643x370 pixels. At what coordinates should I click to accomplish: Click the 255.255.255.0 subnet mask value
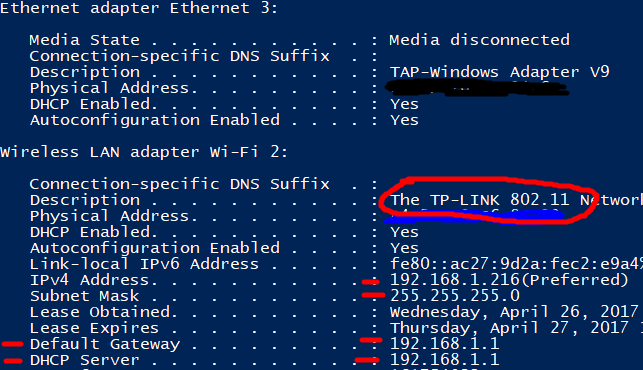pyautogui.click(x=455, y=296)
